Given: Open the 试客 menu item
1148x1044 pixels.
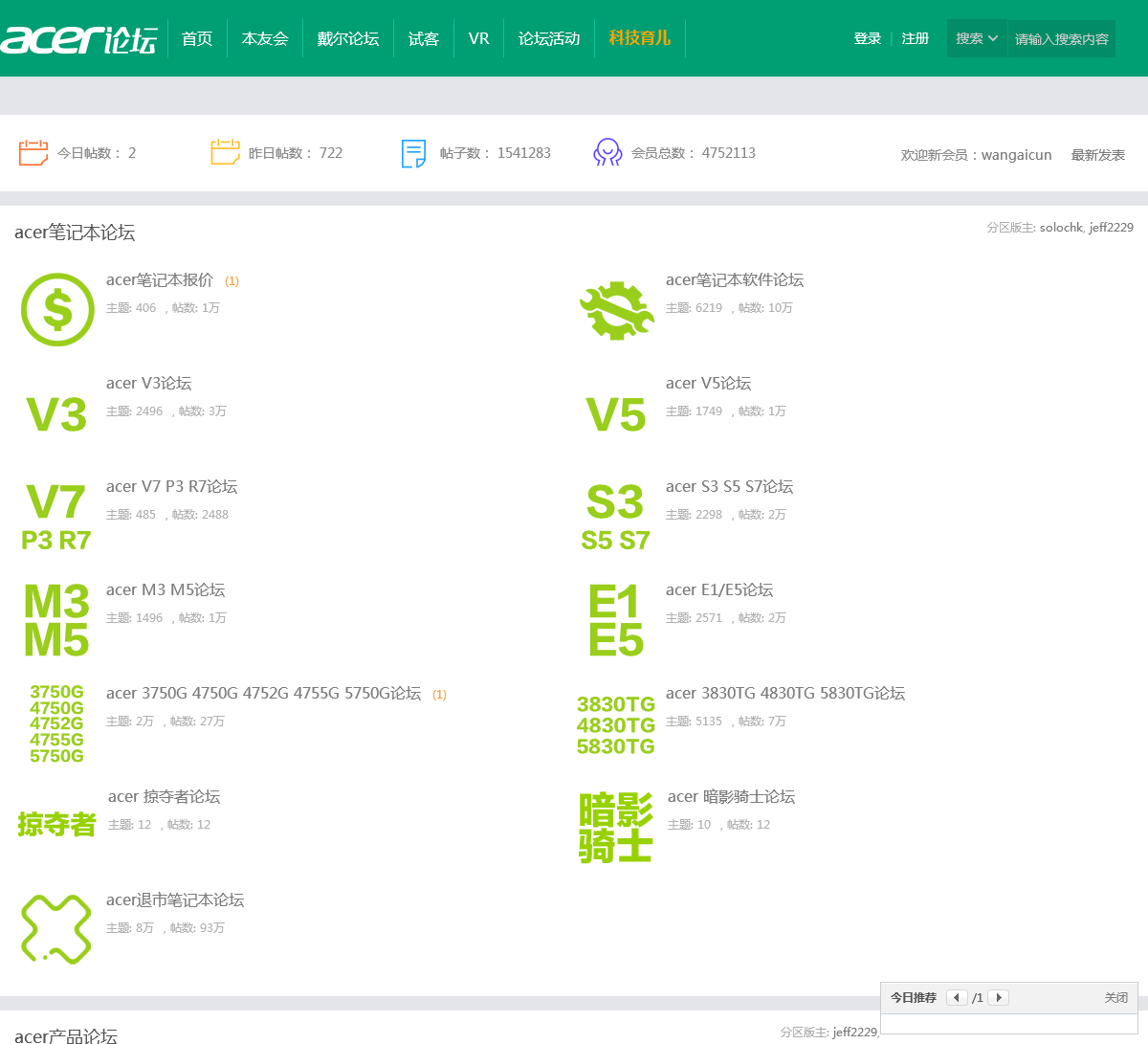Looking at the screenshot, I should tap(424, 38).
